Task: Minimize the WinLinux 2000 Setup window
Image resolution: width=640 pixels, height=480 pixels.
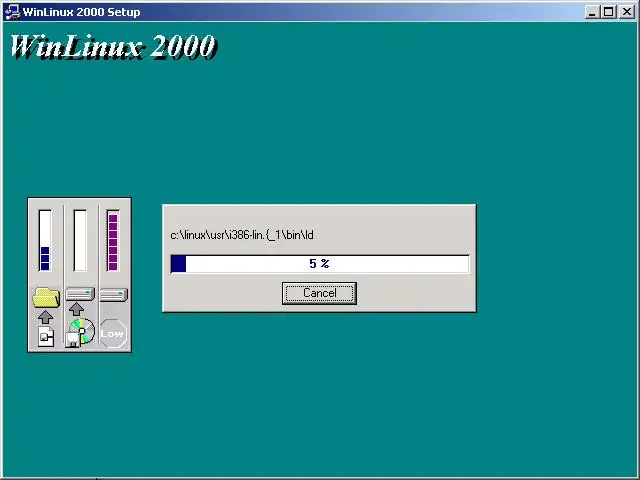Action: coord(592,12)
